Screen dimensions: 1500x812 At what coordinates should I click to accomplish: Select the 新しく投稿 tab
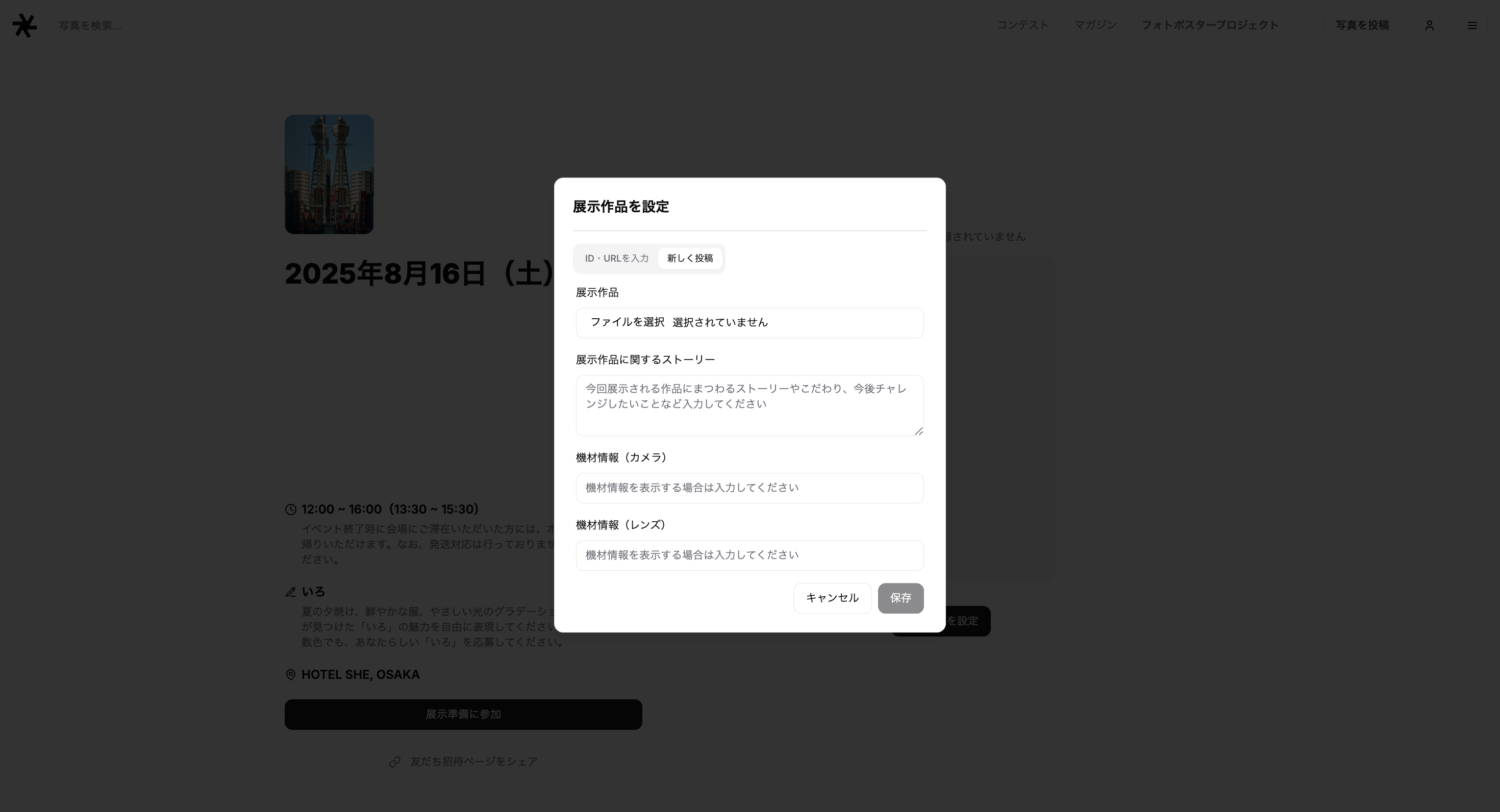tap(690, 259)
